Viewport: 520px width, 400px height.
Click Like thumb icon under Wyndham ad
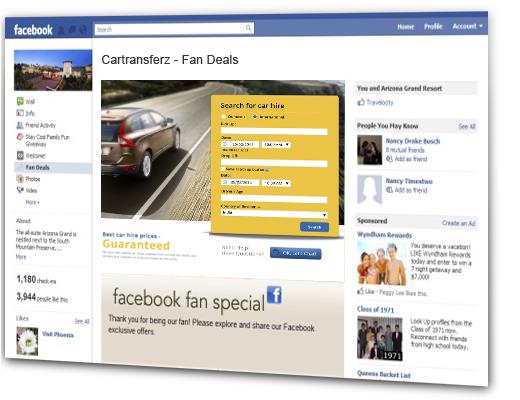pos(360,291)
